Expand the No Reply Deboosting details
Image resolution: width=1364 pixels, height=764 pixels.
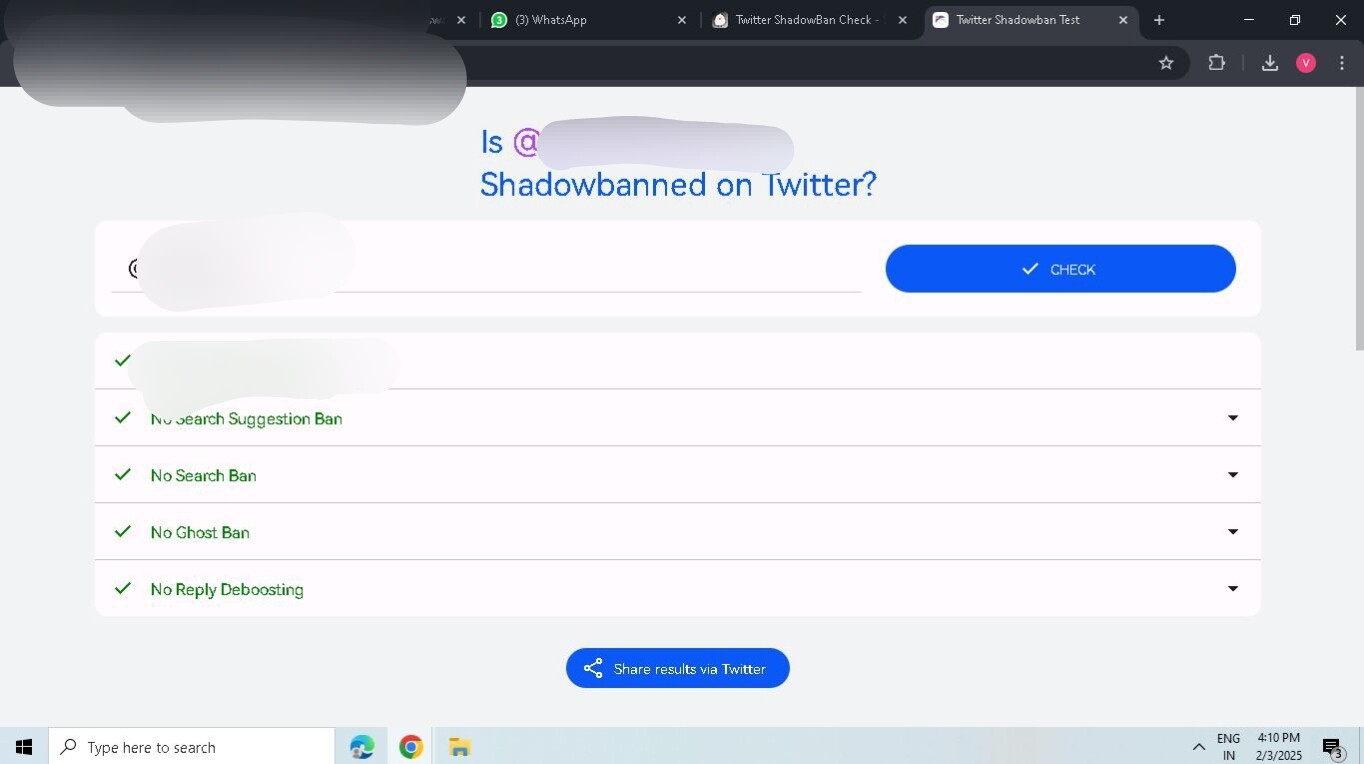[1232, 589]
